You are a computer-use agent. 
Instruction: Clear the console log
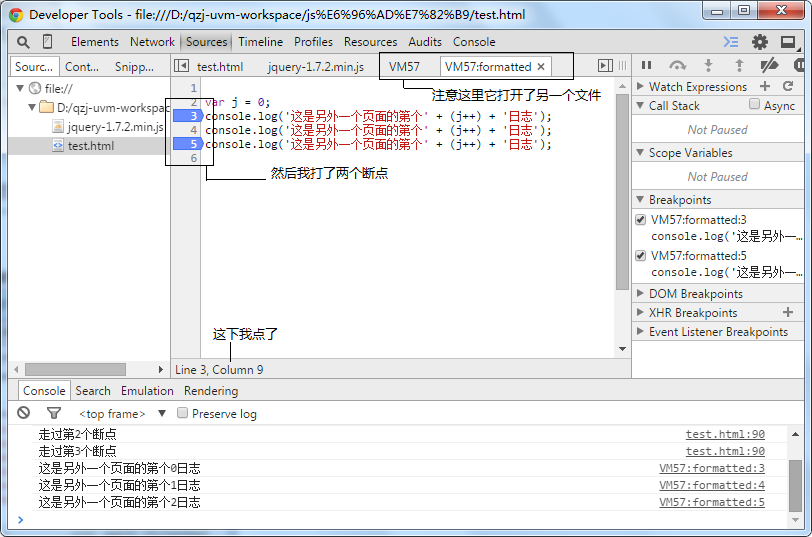(x=23, y=413)
